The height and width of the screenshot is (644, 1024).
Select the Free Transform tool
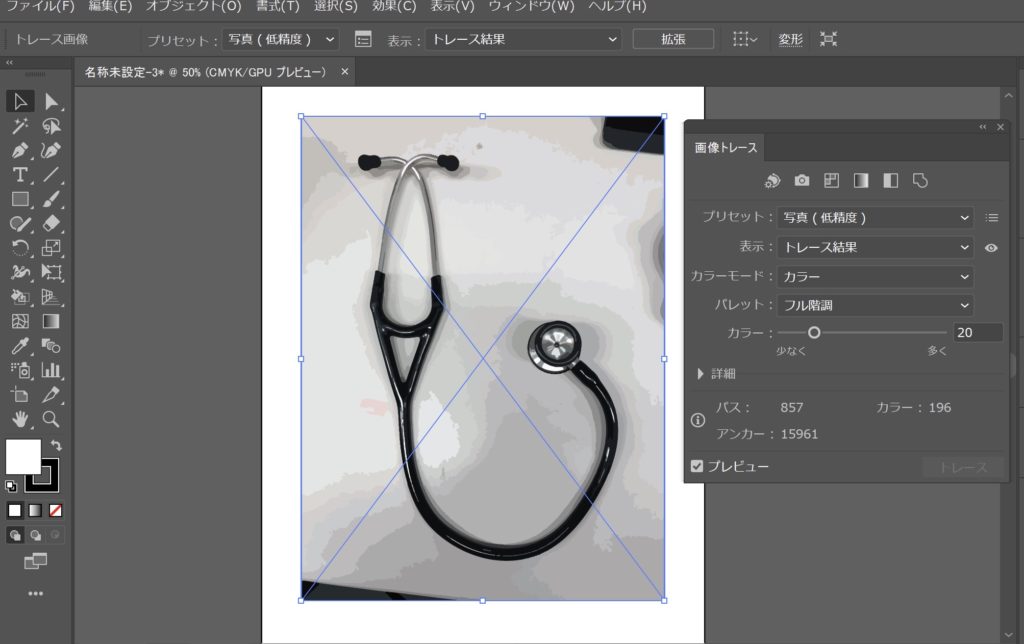tap(51, 272)
